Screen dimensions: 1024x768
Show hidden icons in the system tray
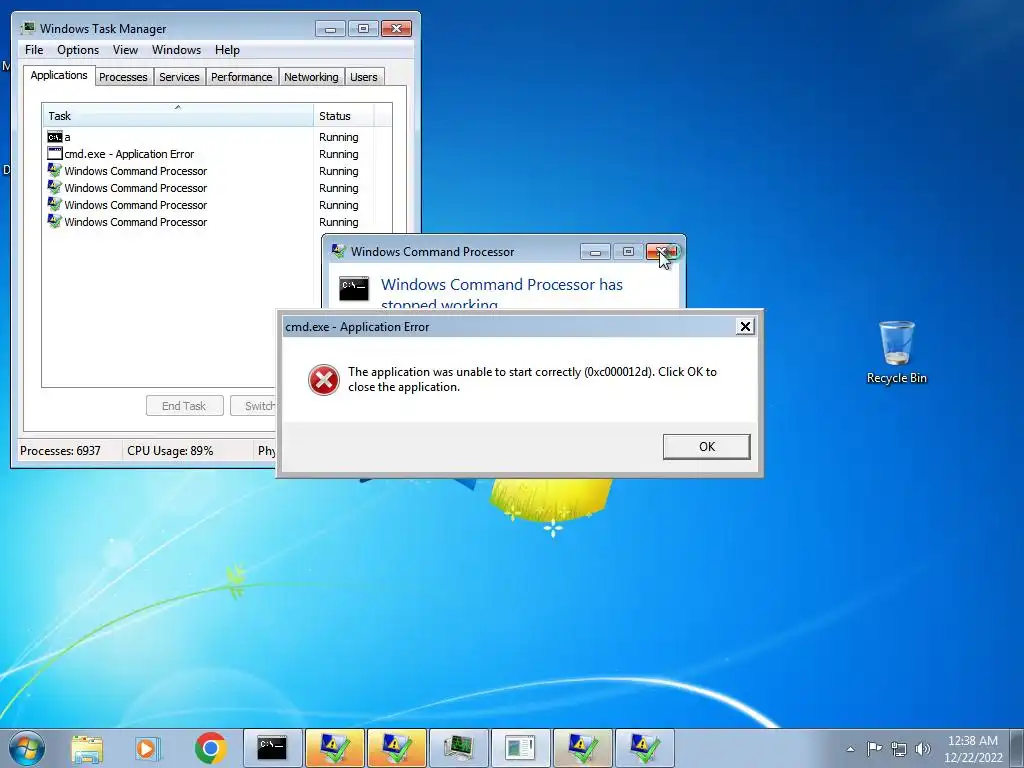coord(850,749)
